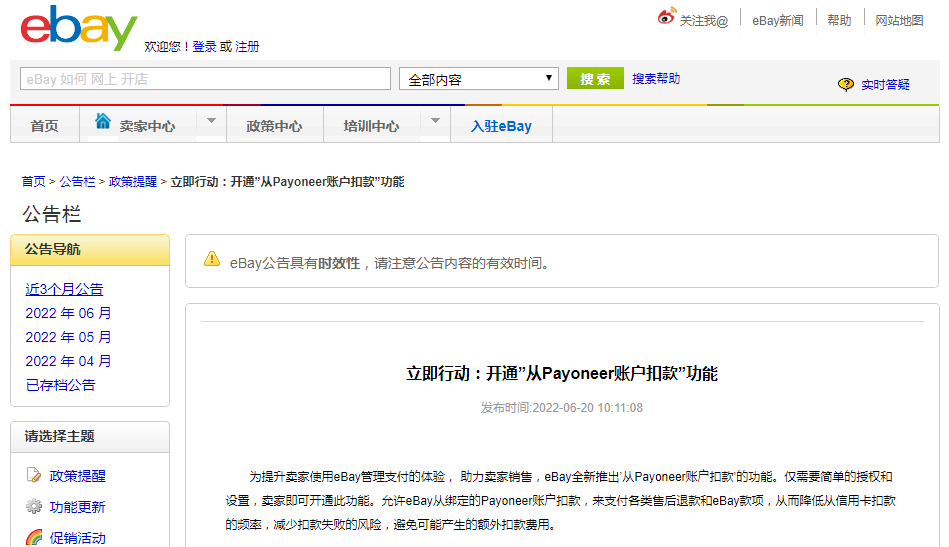Click the 登录 link
Image resolution: width=949 pixels, height=547 pixels.
coord(204,47)
